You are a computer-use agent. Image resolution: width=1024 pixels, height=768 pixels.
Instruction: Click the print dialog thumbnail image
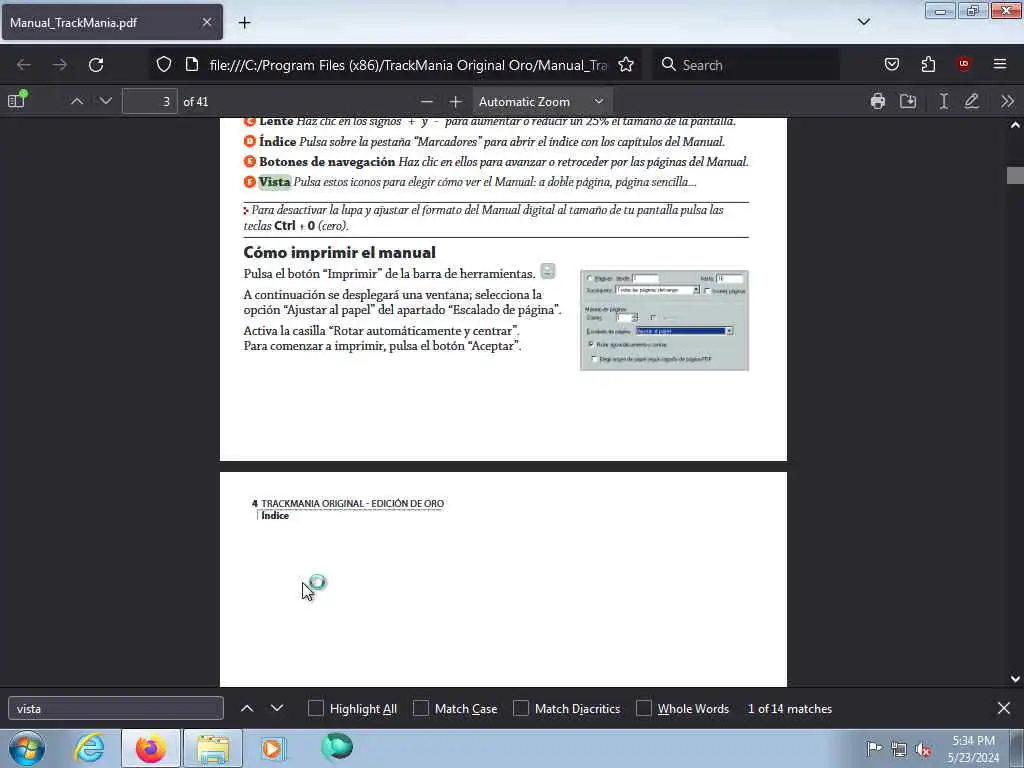point(664,320)
